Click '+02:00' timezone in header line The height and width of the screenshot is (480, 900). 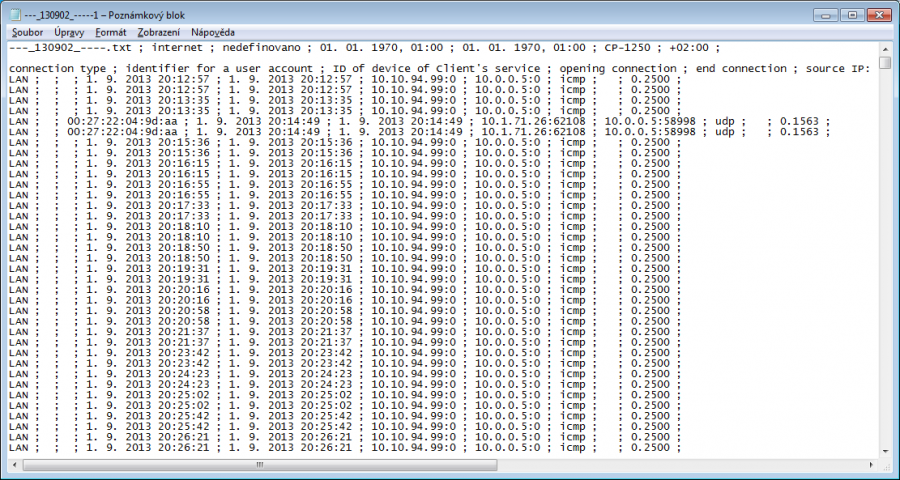(x=689, y=48)
